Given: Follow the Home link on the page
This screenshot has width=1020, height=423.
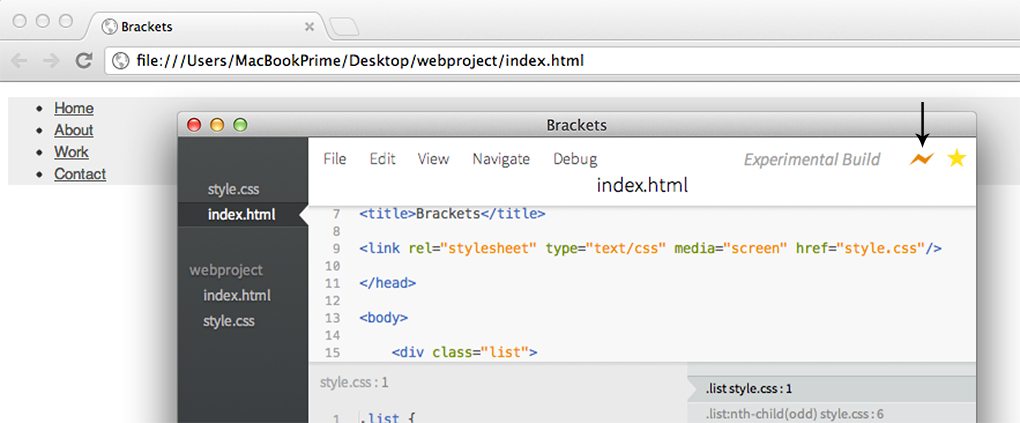Looking at the screenshot, I should point(74,108).
